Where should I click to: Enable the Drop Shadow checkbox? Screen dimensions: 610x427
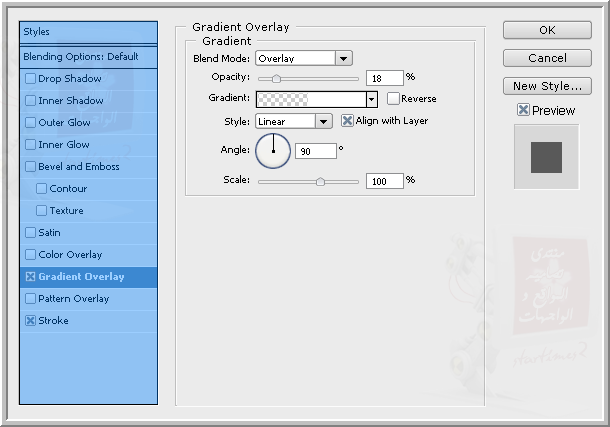[x=30, y=79]
